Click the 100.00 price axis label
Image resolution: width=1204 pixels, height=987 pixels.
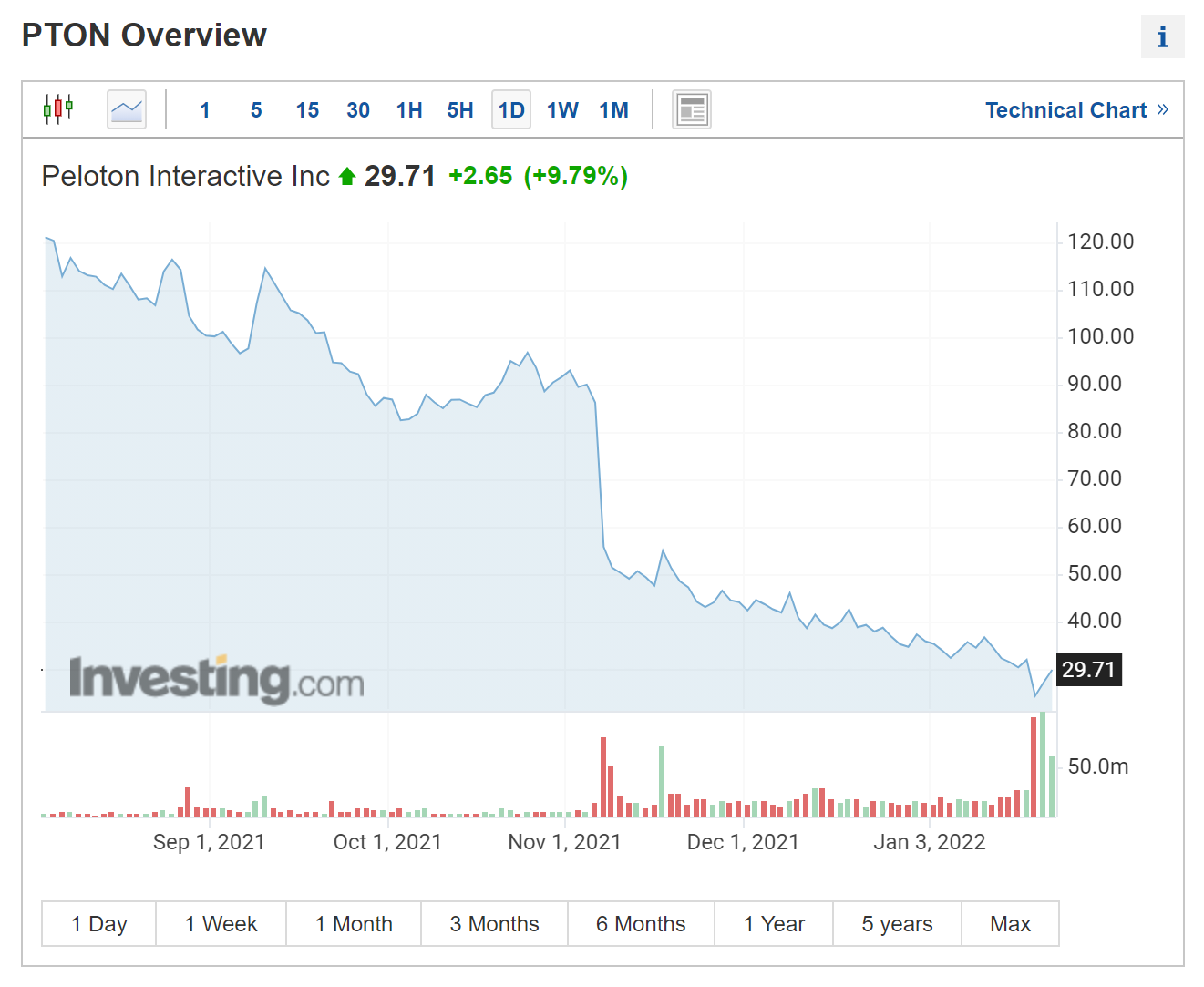[1101, 336]
